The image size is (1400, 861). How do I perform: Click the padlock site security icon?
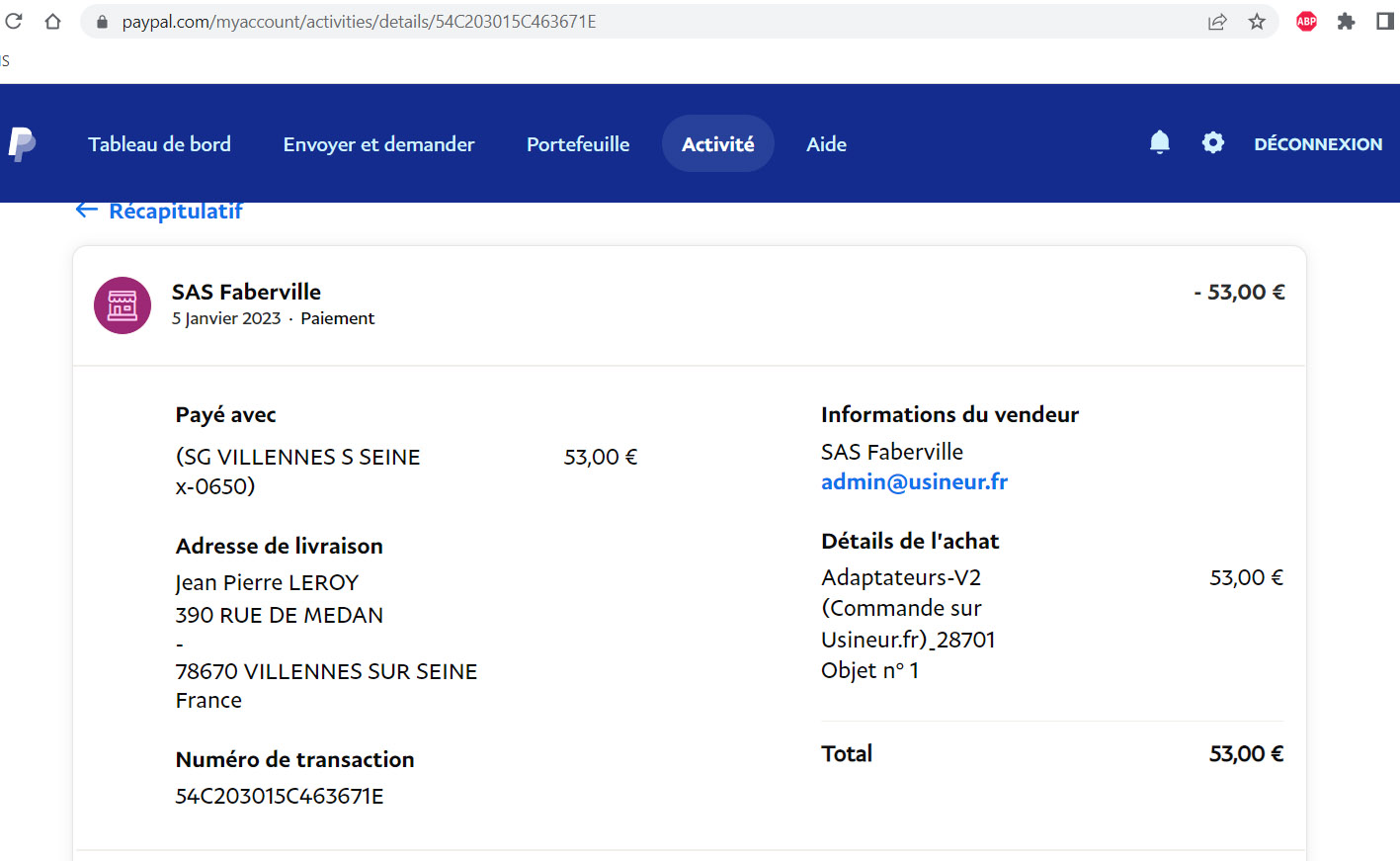point(102,22)
